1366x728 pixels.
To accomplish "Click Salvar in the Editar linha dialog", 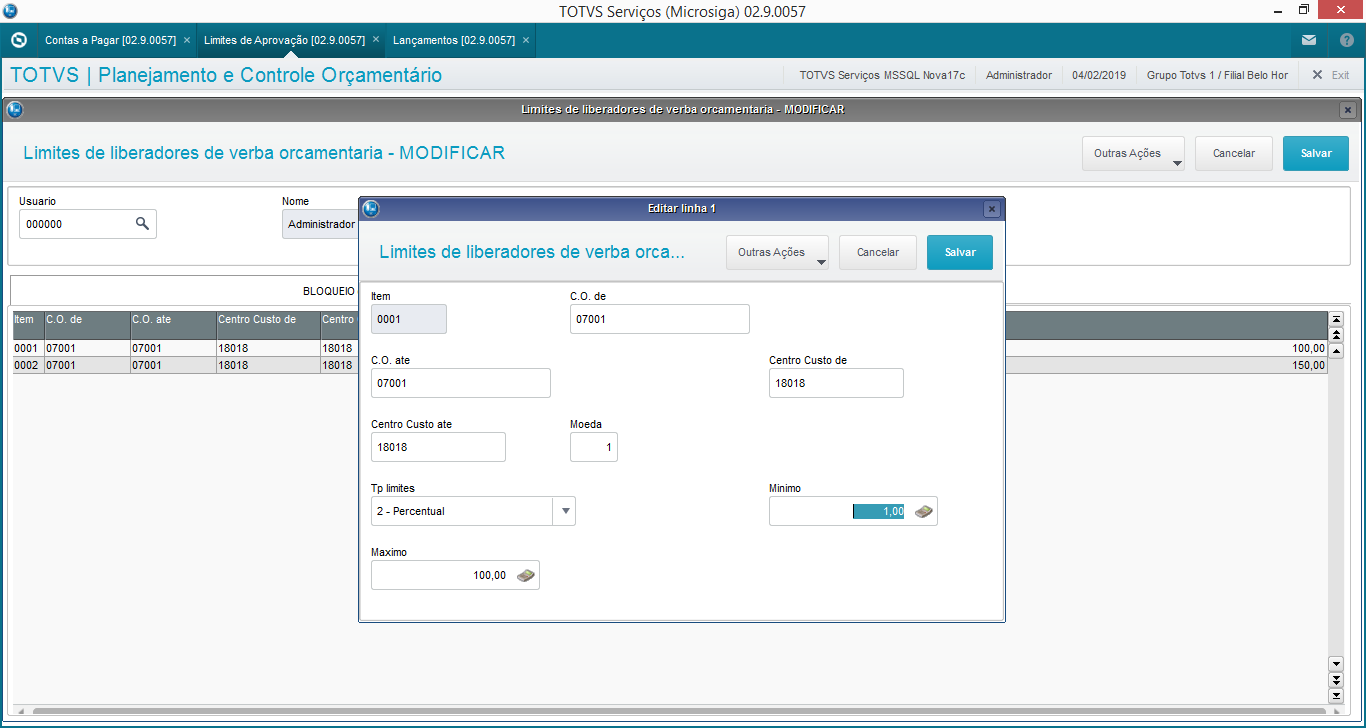I will (960, 253).
